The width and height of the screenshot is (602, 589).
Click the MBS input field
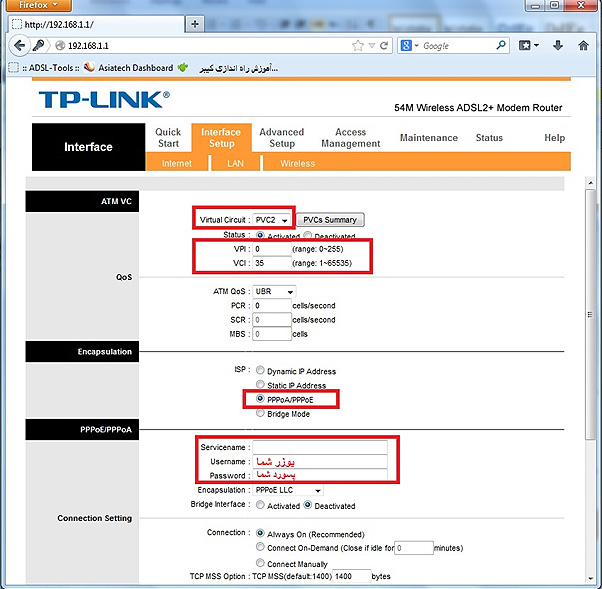point(272,334)
